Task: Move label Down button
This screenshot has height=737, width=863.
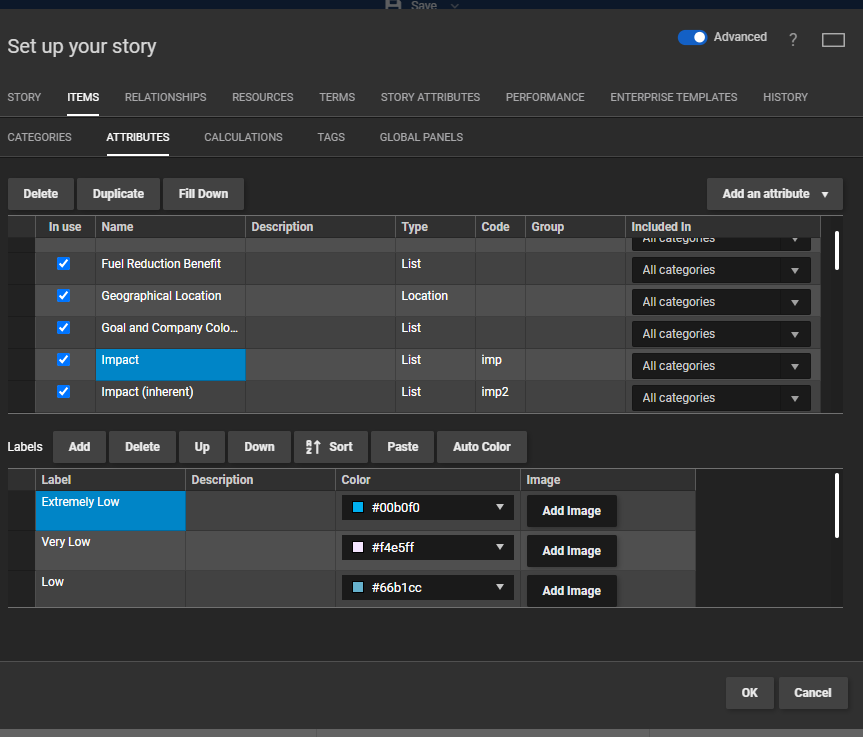Action: tap(259, 447)
